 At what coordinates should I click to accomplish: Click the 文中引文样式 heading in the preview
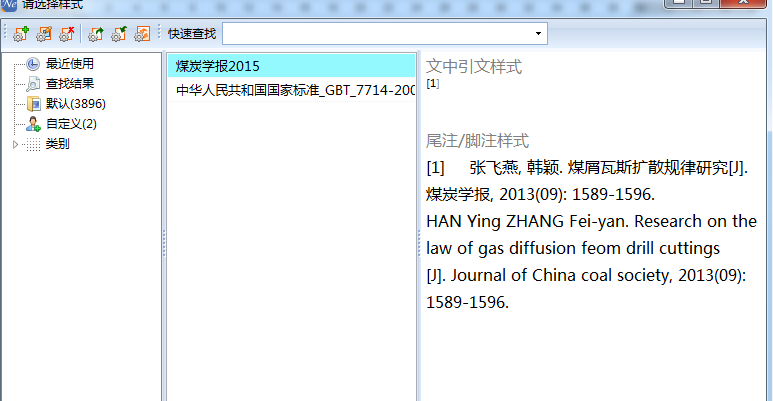click(x=474, y=67)
